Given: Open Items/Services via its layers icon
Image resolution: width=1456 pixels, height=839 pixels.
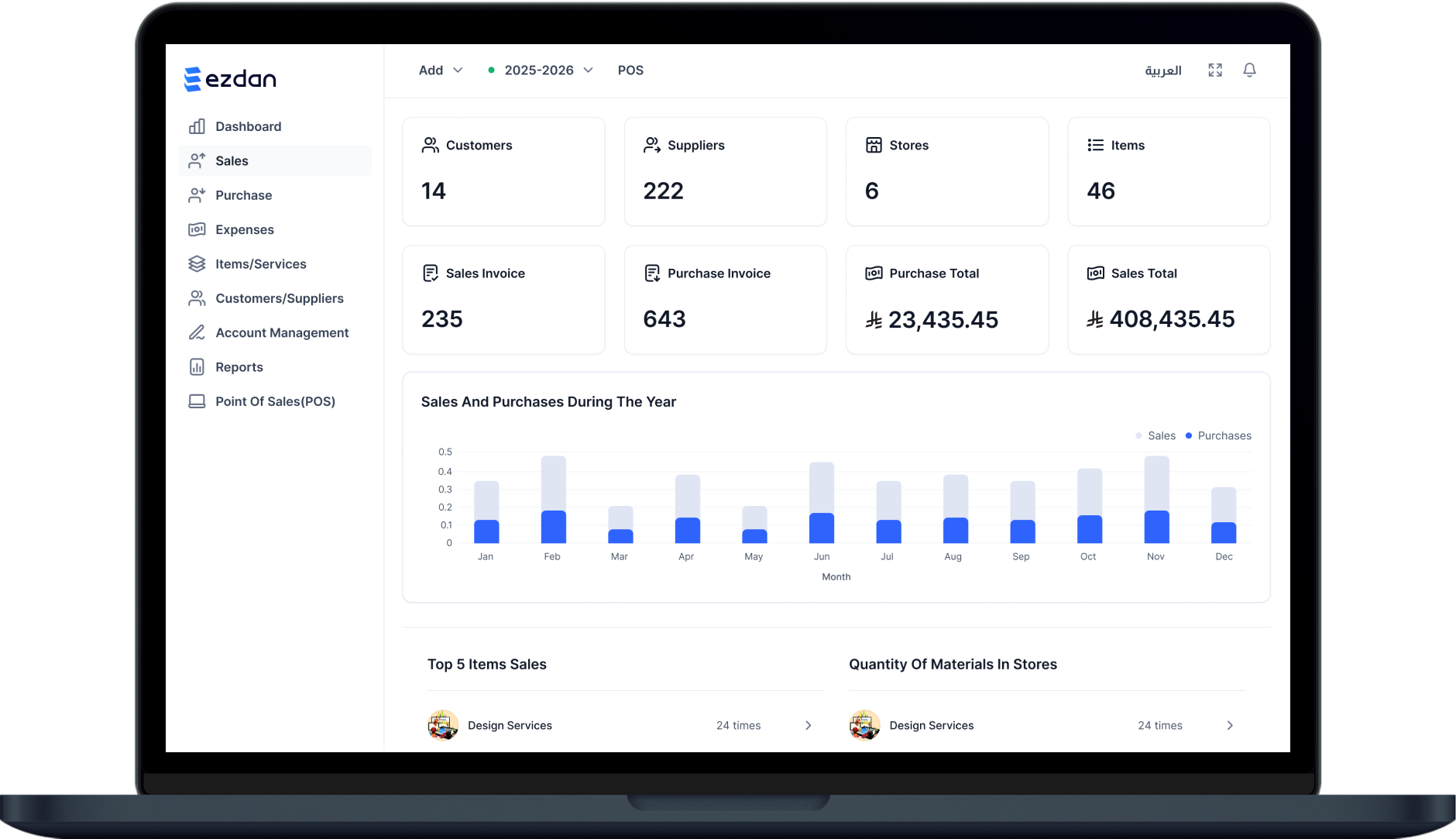Looking at the screenshot, I should pos(197,263).
